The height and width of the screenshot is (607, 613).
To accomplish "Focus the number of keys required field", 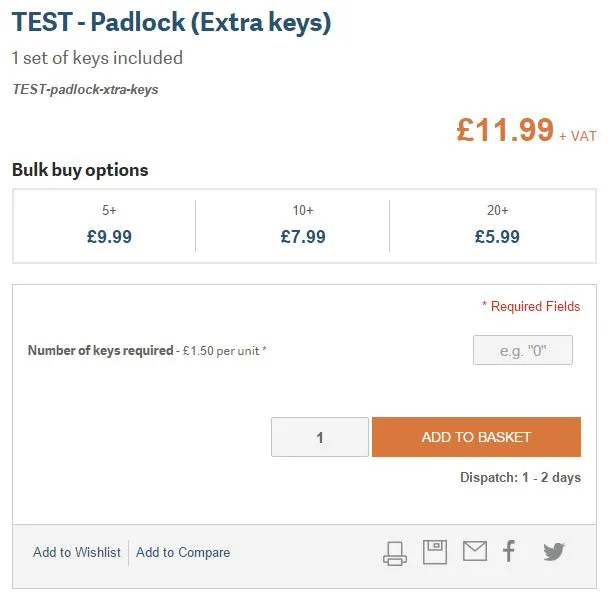I will coord(522,350).
